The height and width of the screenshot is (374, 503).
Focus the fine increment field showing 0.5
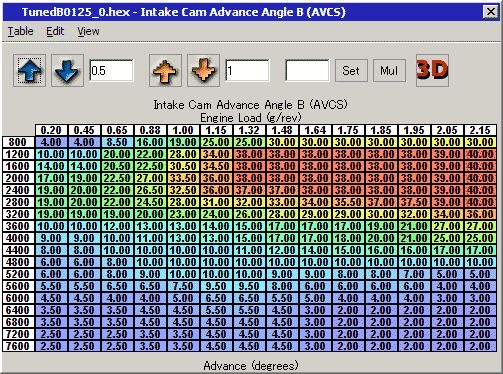coord(111,71)
